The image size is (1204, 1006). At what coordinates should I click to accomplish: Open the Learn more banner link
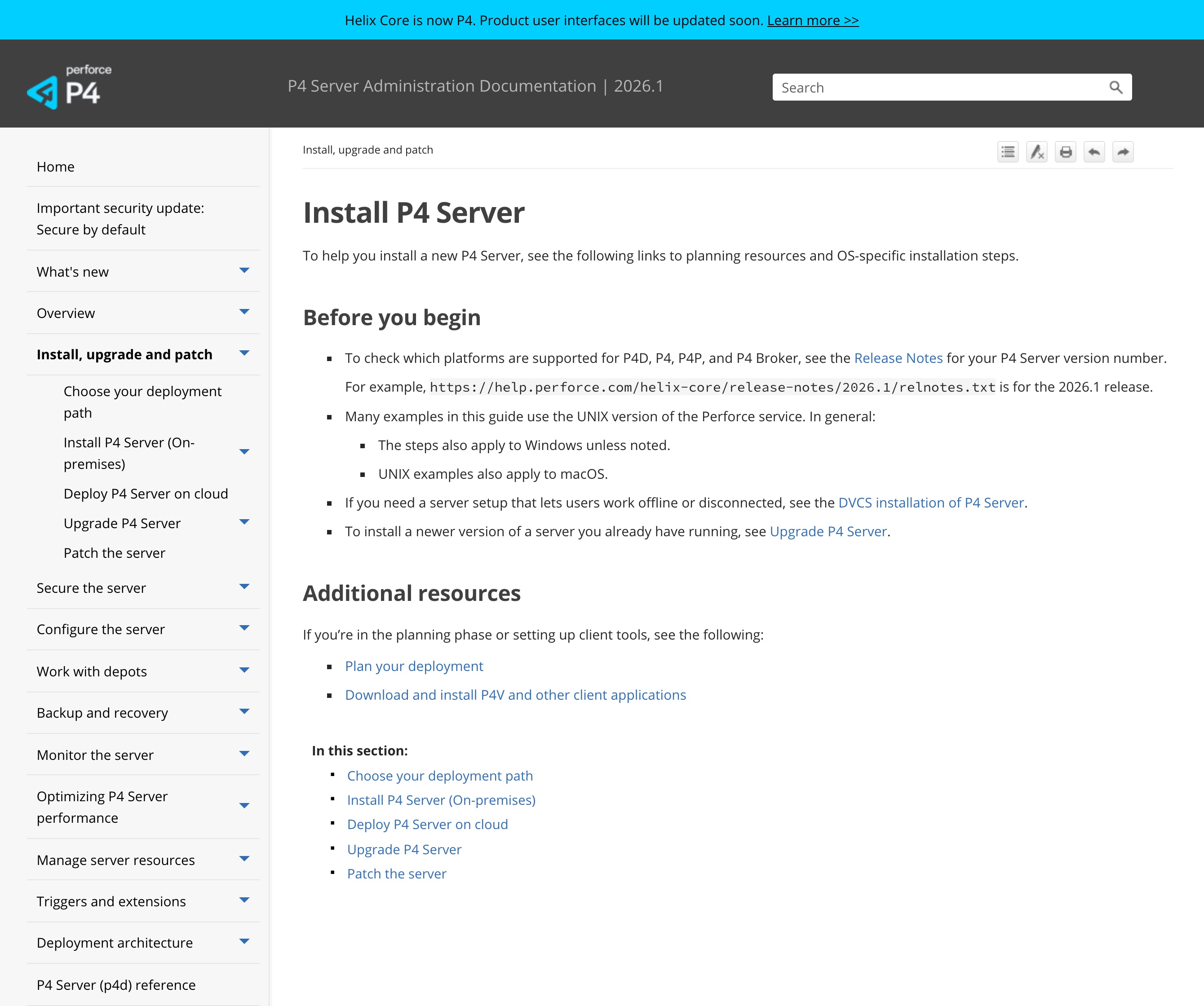[x=812, y=21]
